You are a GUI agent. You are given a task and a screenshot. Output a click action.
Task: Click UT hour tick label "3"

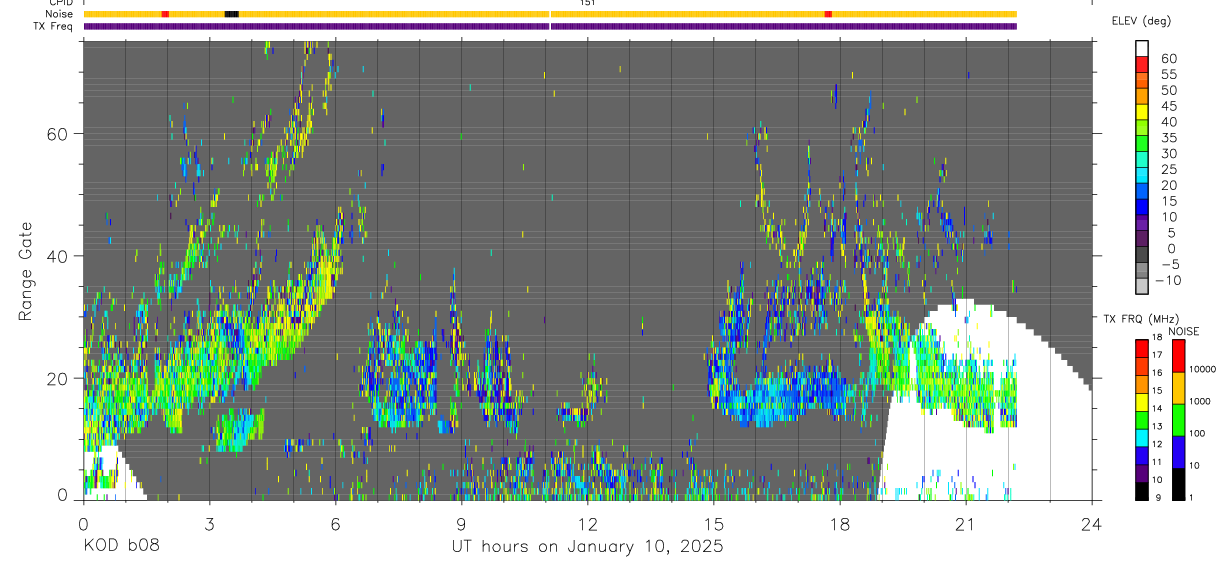209,524
